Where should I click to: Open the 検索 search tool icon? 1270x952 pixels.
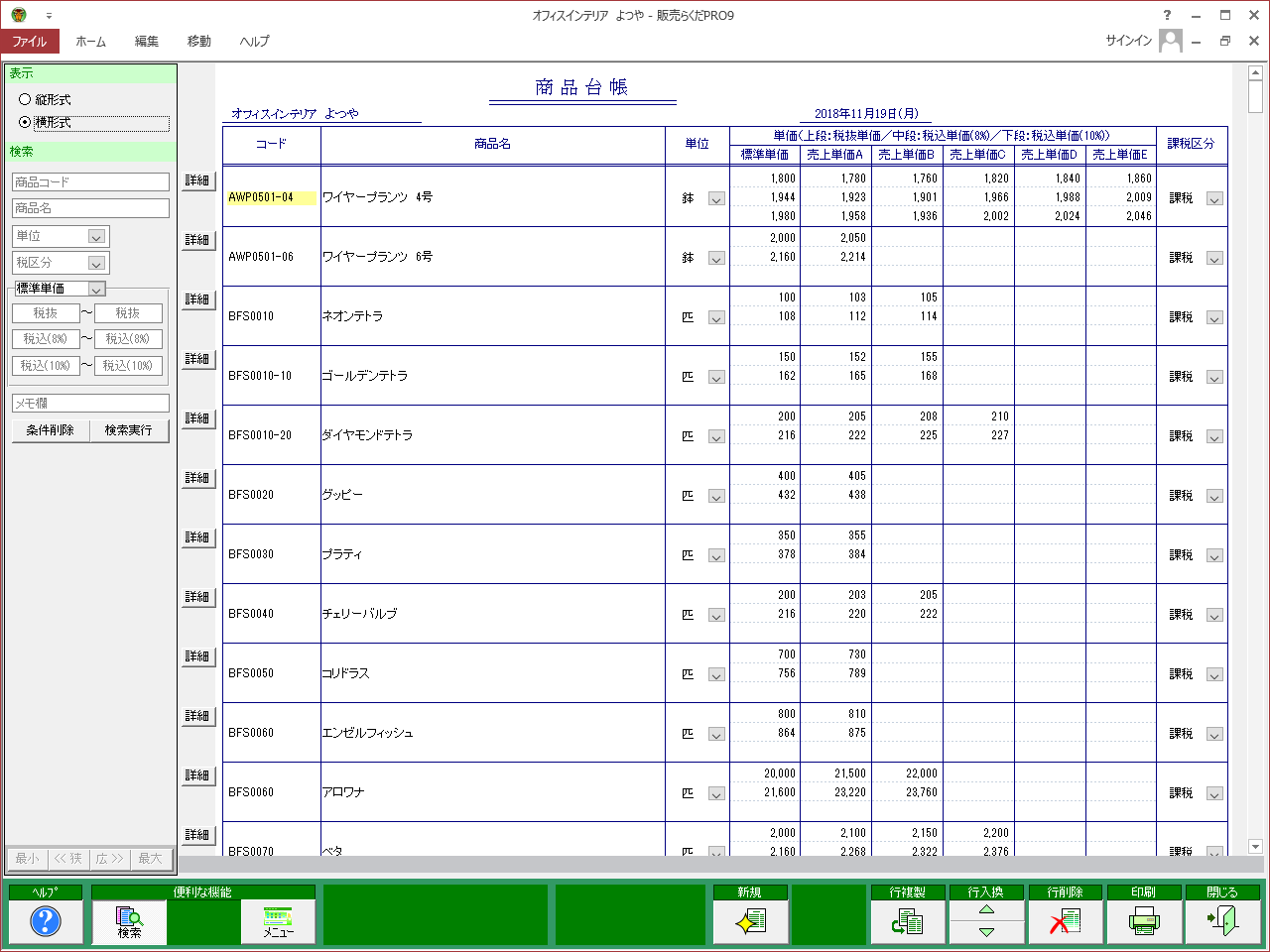[x=129, y=922]
